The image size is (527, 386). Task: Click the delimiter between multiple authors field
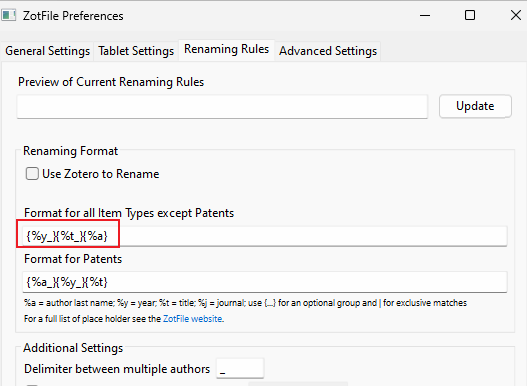pos(240,369)
